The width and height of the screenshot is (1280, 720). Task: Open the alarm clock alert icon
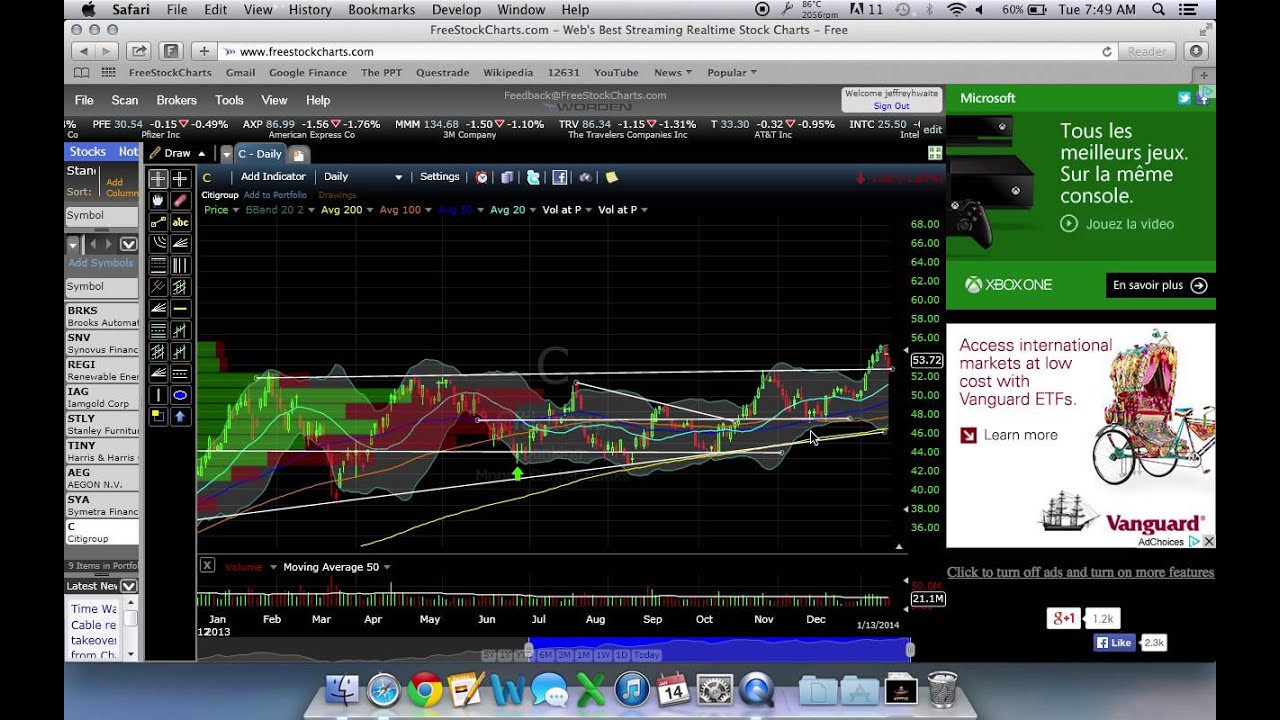pyautogui.click(x=481, y=177)
